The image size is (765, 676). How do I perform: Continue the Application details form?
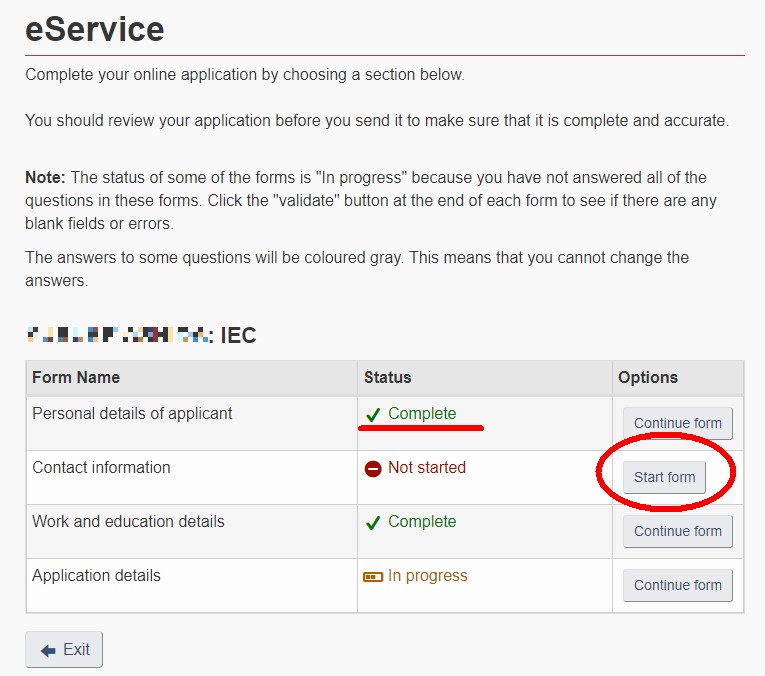pos(678,585)
